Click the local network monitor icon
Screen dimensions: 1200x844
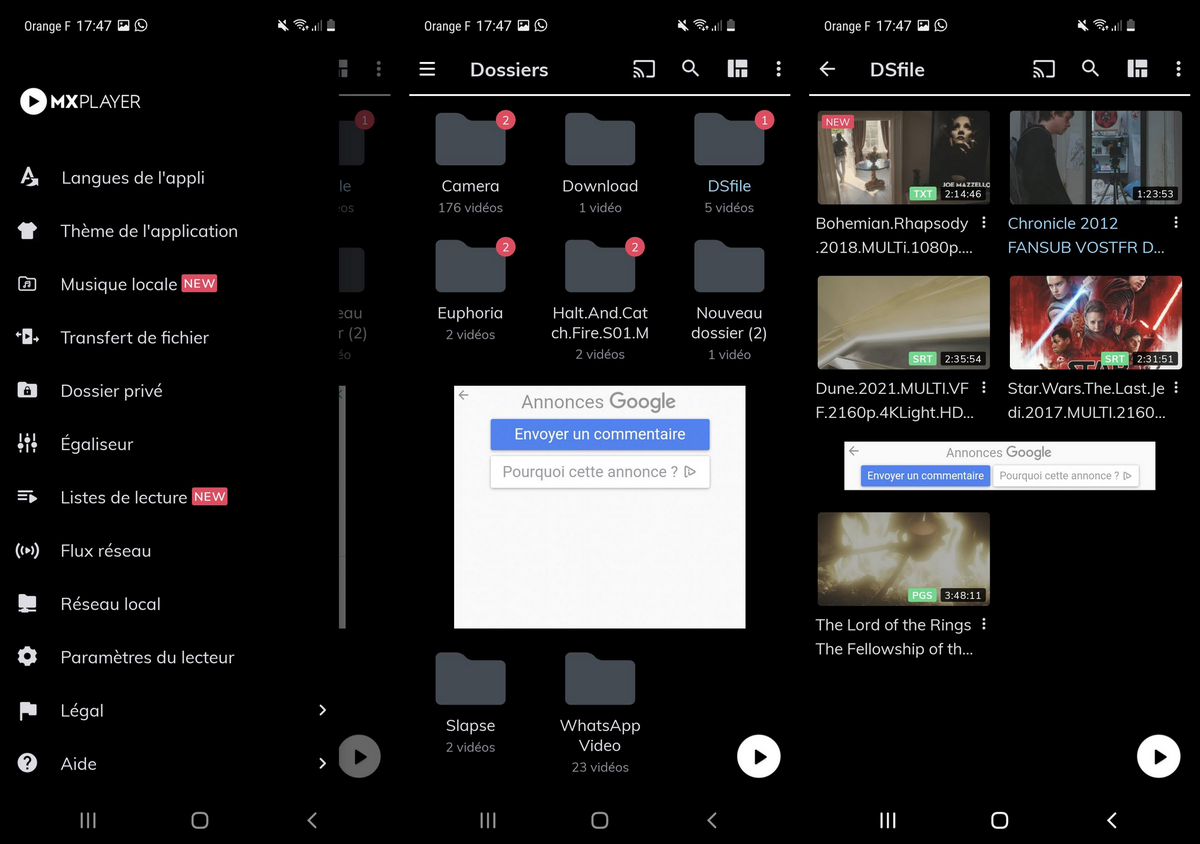(x=28, y=604)
